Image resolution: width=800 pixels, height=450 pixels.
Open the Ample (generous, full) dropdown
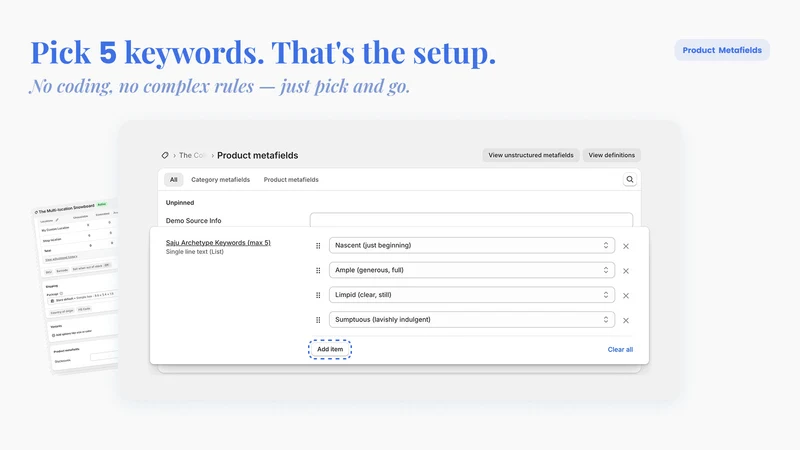click(x=472, y=270)
